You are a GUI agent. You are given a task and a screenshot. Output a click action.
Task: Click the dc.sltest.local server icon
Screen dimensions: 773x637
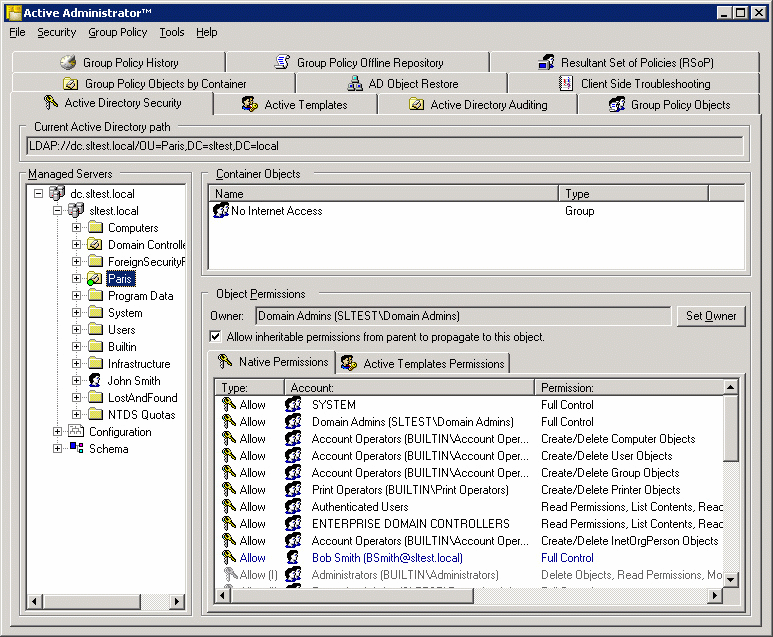[57, 193]
